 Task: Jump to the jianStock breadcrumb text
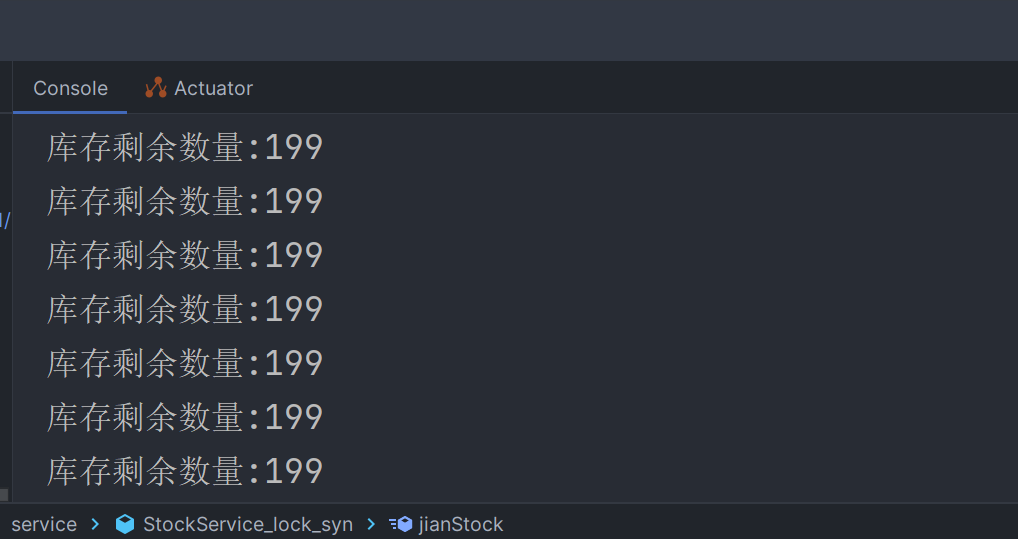tap(461, 524)
